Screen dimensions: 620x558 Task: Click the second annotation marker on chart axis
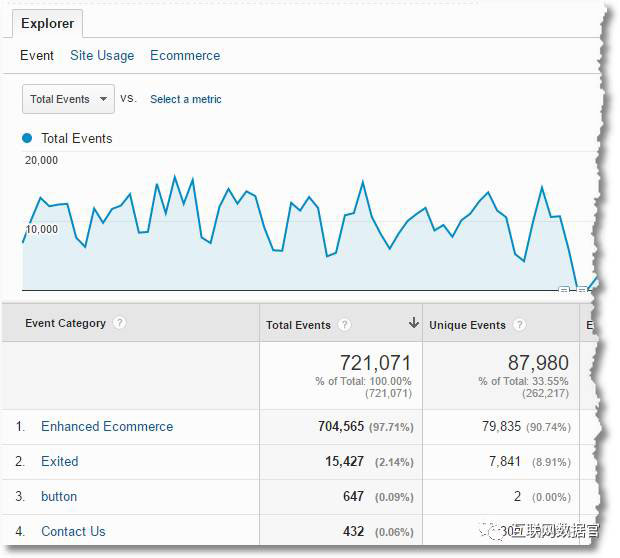tap(581, 290)
